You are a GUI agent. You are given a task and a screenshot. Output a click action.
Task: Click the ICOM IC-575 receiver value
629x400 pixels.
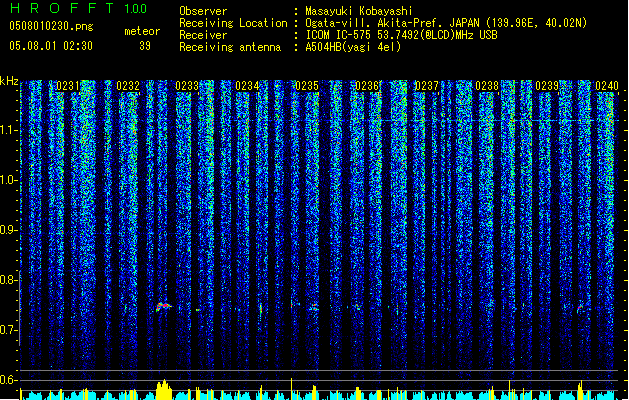point(402,35)
